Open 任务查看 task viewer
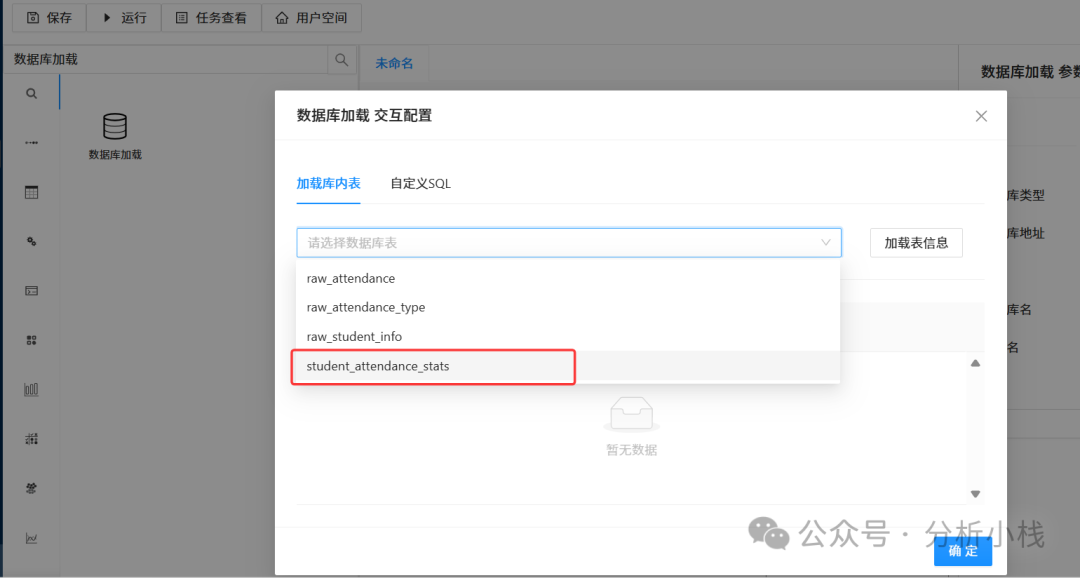The width and height of the screenshot is (1080, 578). tap(211, 18)
